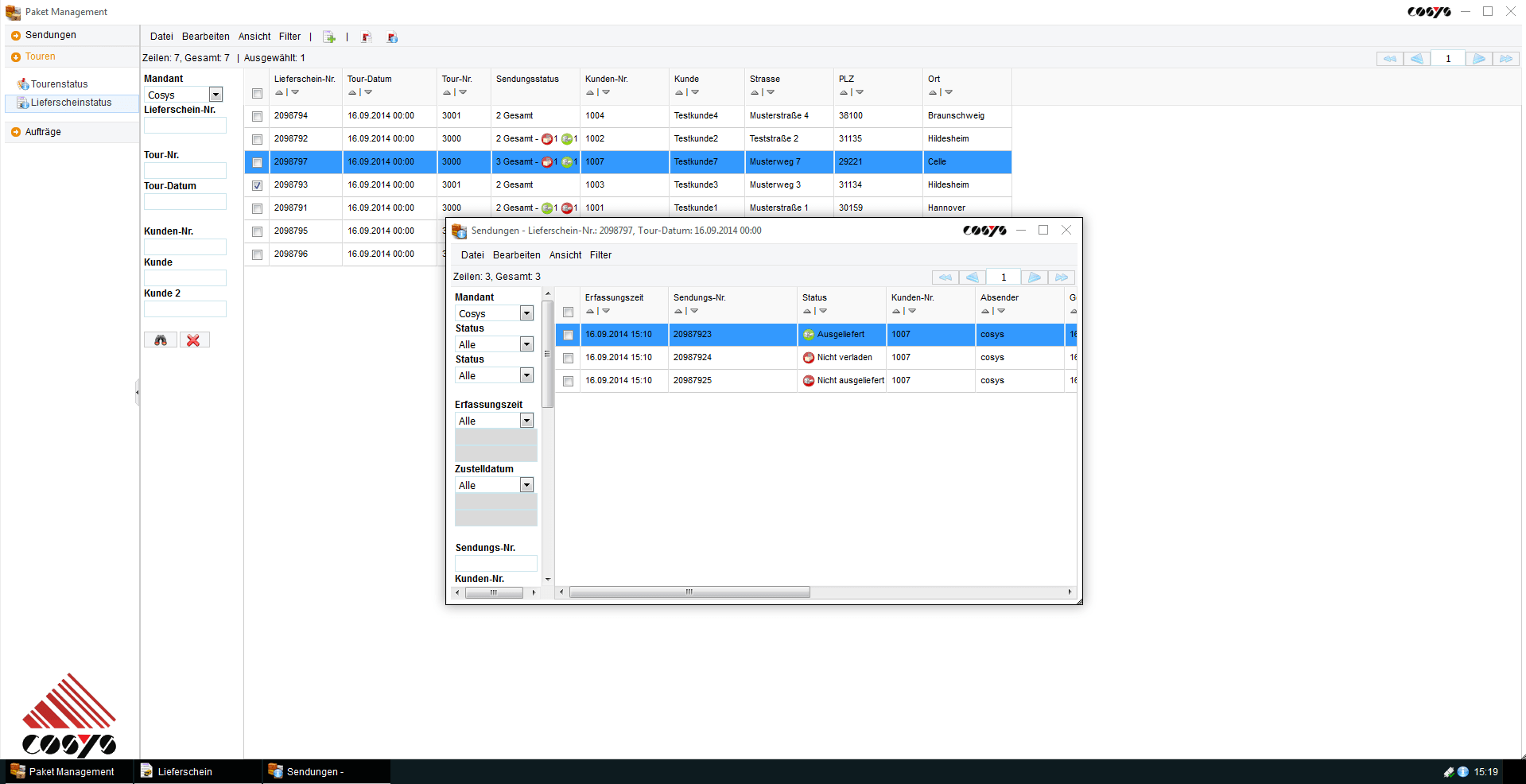1526x784 pixels.
Task: Click the Nicht verladen status icon
Action: [809, 358]
